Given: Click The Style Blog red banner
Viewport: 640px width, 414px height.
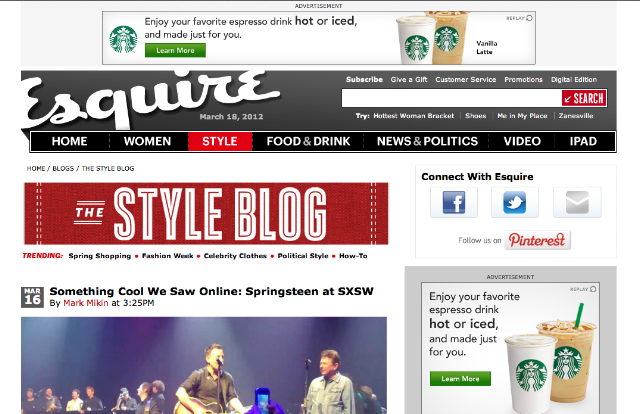Looking at the screenshot, I should (206, 214).
